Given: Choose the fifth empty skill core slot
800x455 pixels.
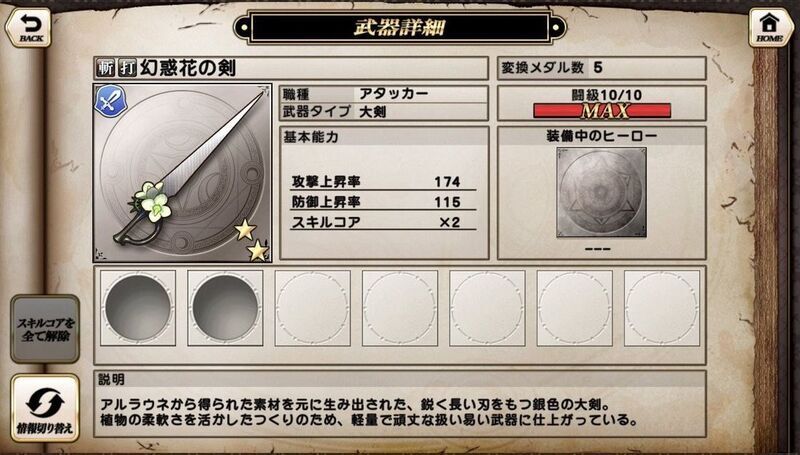Looking at the screenshot, I should click(487, 308).
